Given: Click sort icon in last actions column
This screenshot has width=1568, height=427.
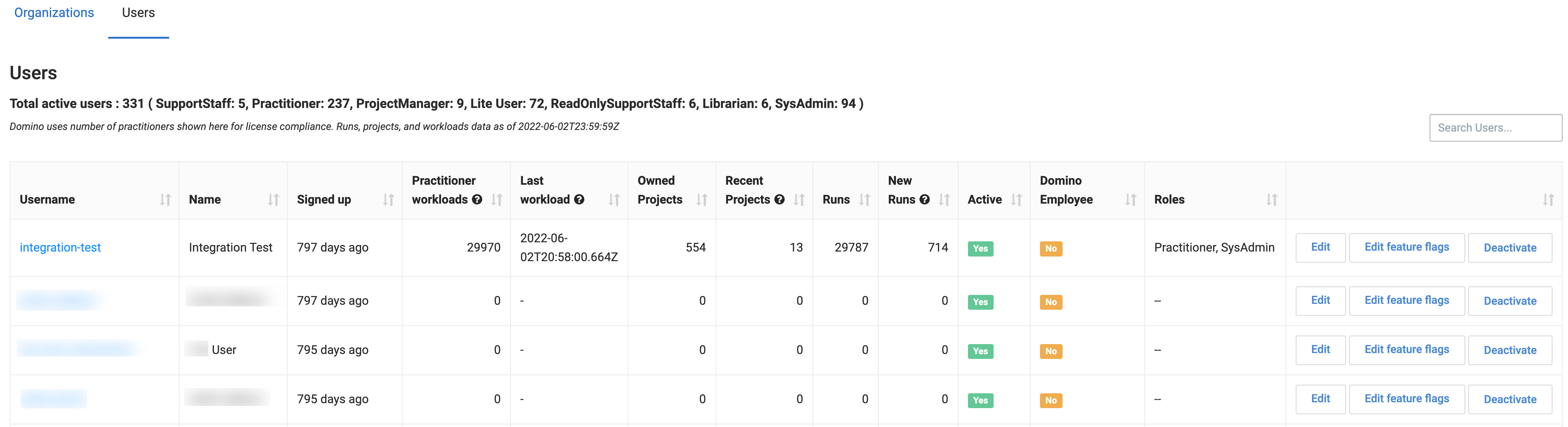Looking at the screenshot, I should [x=1548, y=200].
